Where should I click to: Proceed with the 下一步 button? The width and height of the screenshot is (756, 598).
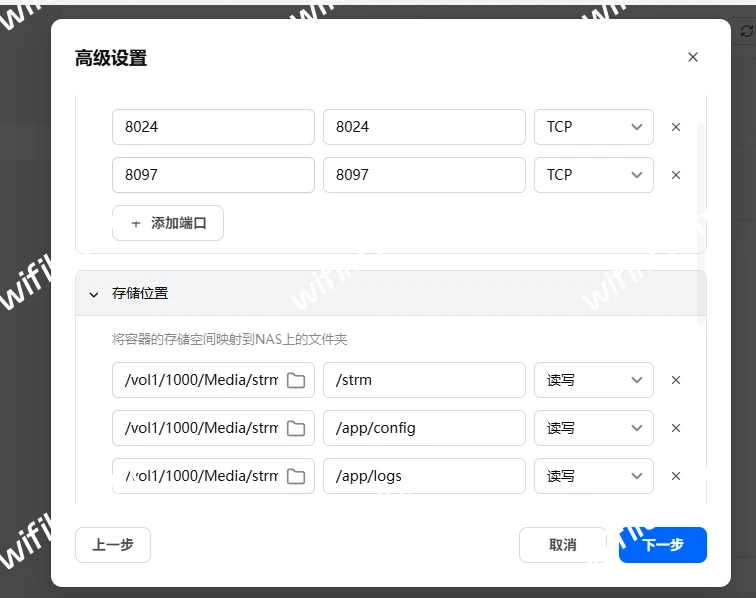click(662, 545)
